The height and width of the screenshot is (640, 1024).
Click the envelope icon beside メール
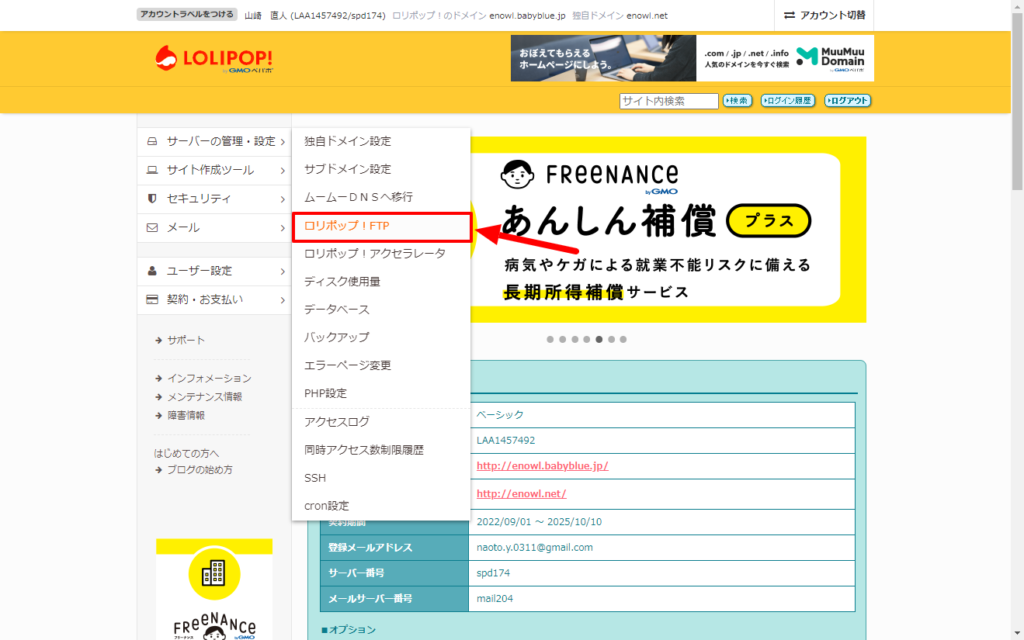pyautogui.click(x=152, y=228)
